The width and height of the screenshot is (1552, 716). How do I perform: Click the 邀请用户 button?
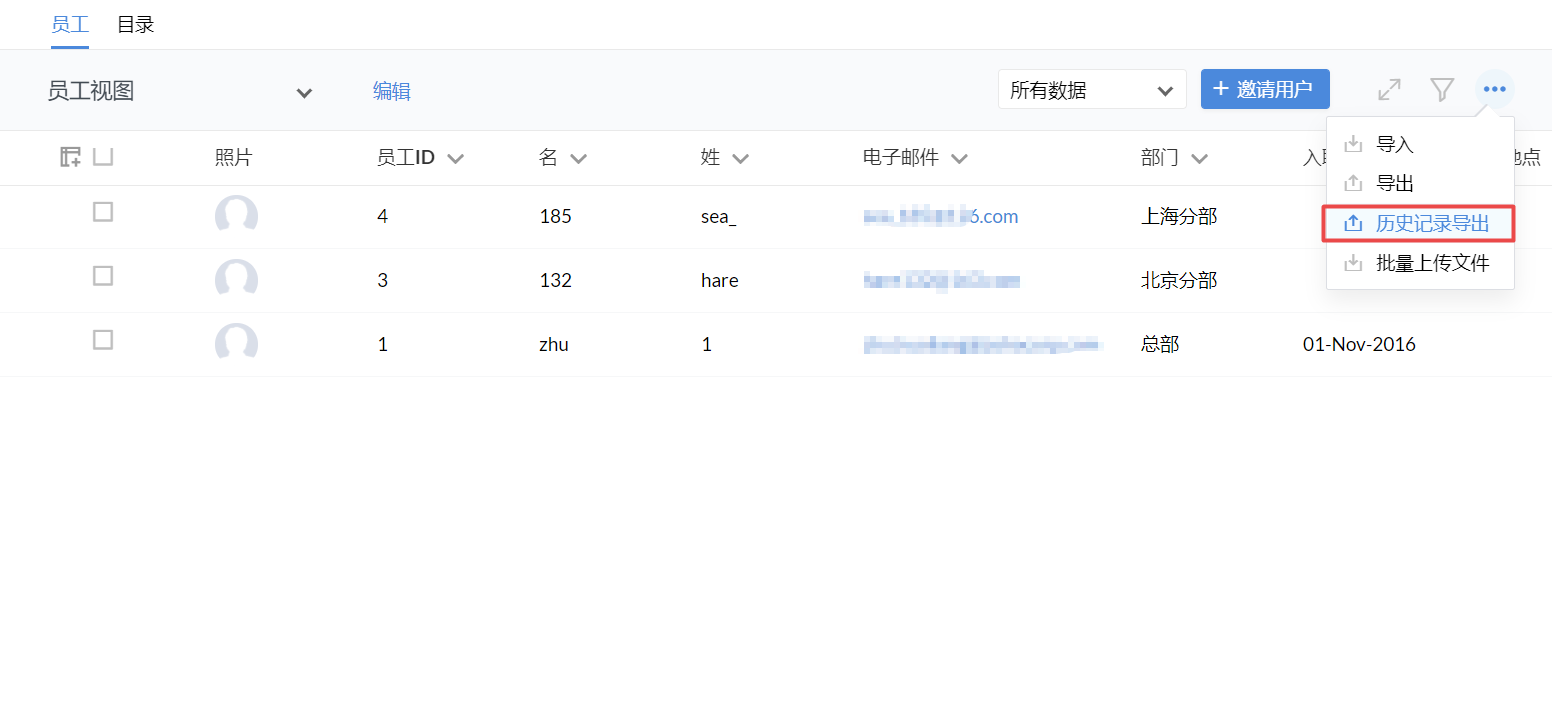coord(1264,89)
